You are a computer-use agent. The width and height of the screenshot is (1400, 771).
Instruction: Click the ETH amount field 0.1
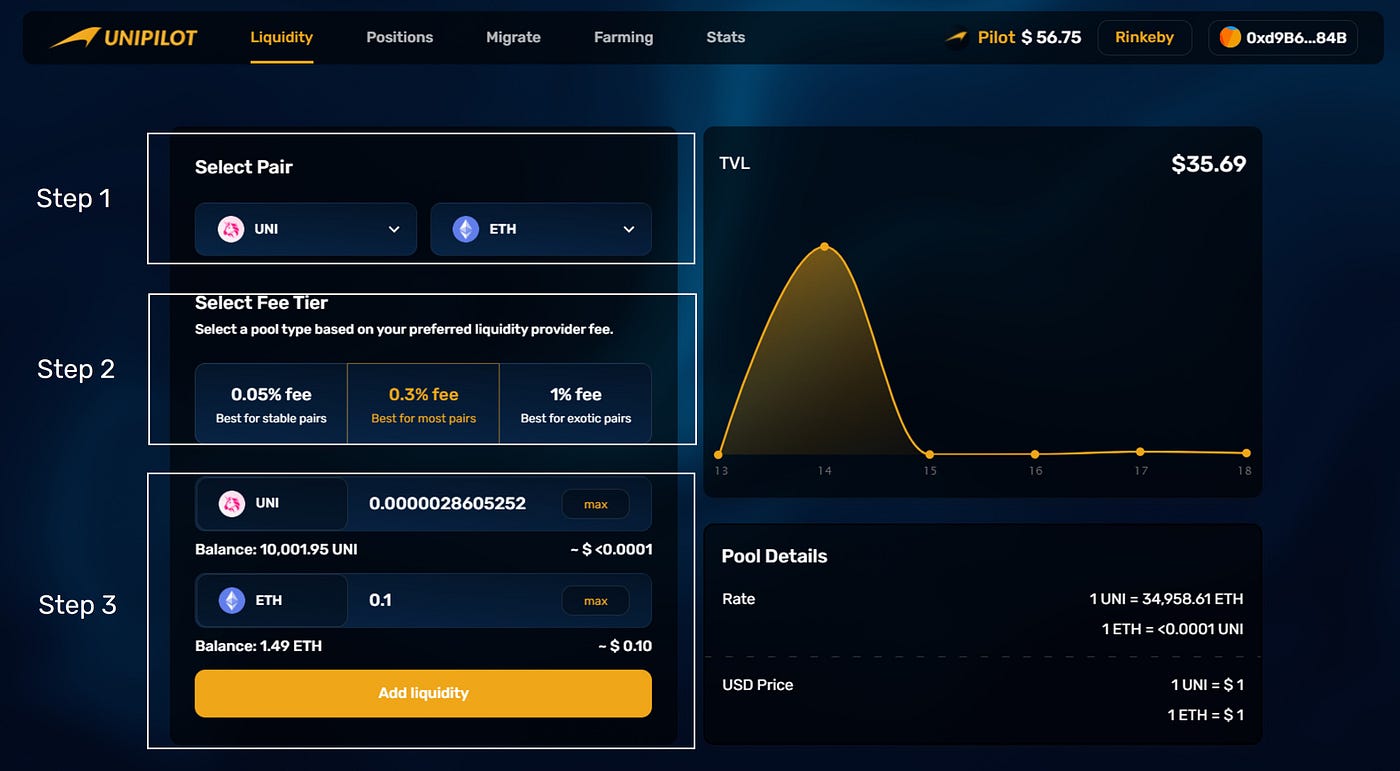(380, 600)
